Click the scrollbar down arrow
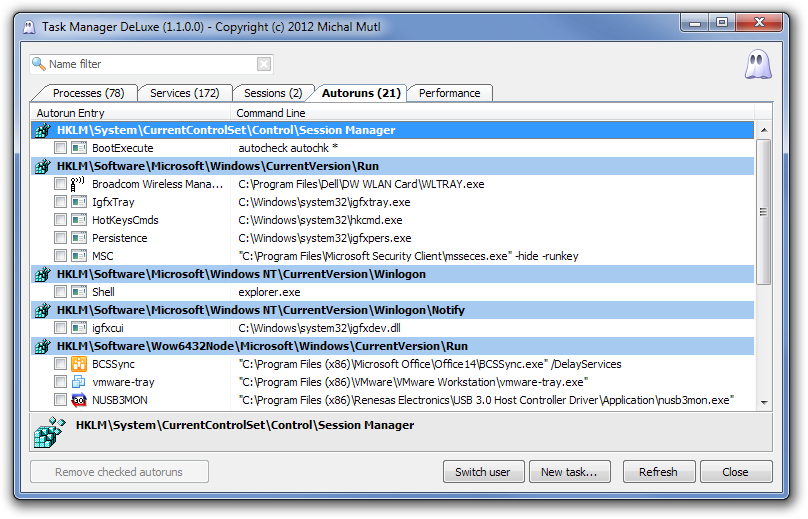The width and height of the screenshot is (808, 519). (764, 403)
